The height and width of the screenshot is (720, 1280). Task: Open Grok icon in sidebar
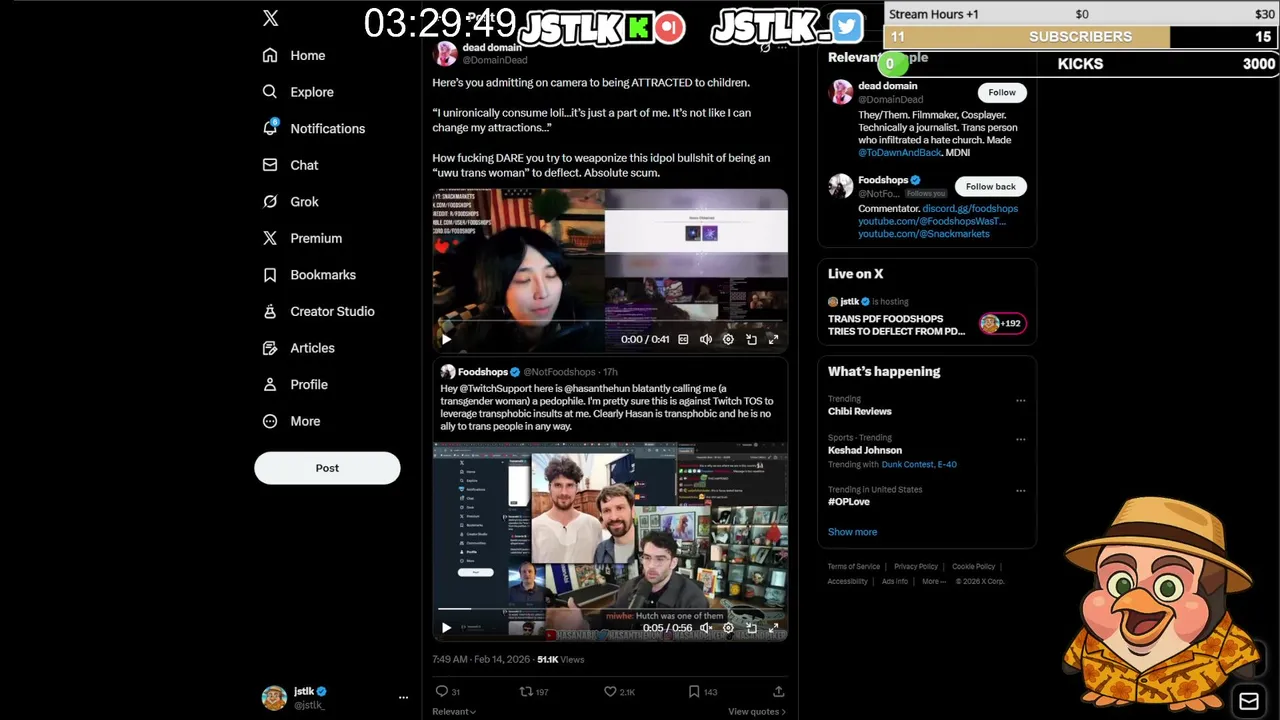(x=270, y=201)
